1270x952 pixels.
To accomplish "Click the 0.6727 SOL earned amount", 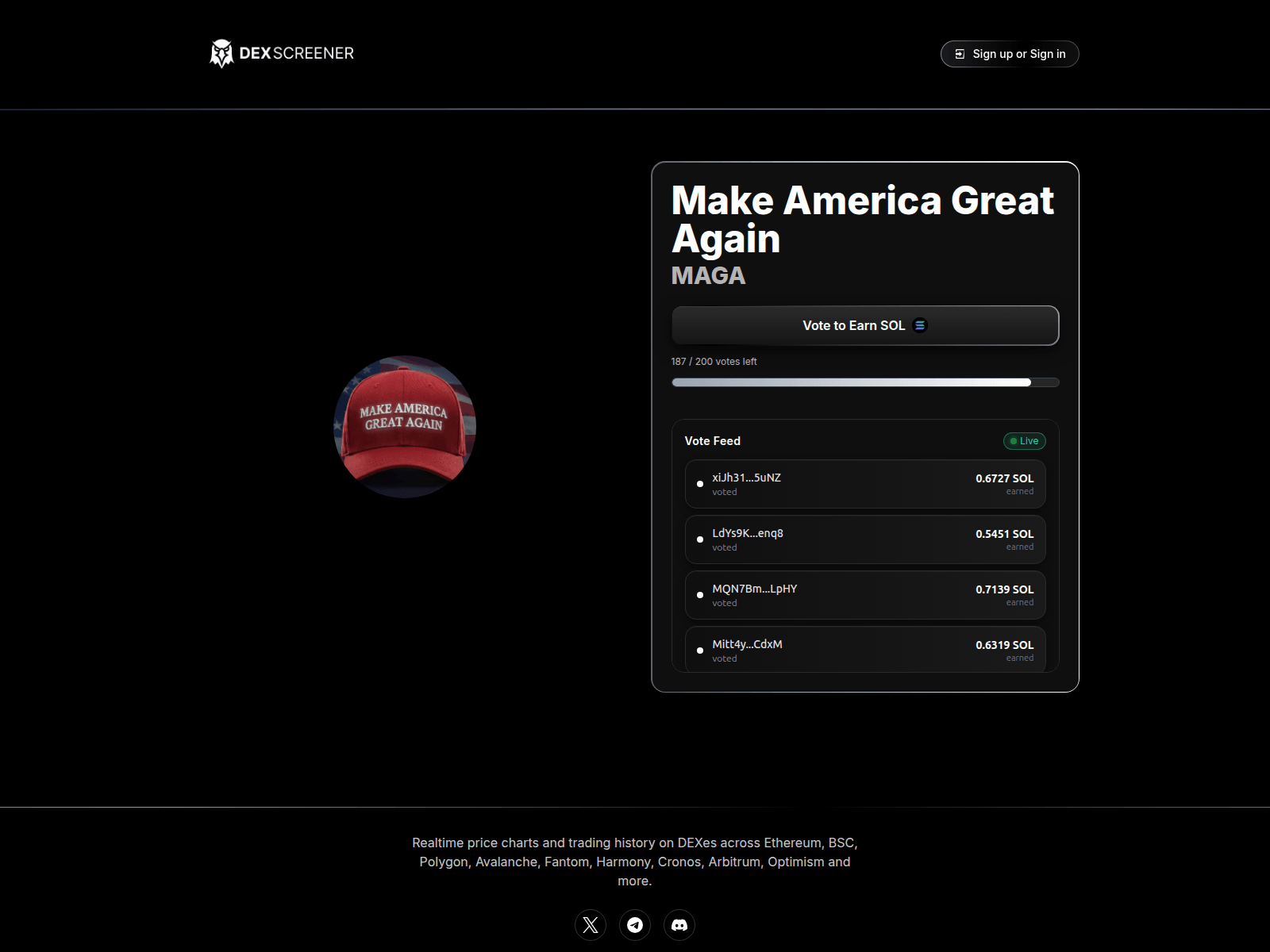I will pos(1005,478).
